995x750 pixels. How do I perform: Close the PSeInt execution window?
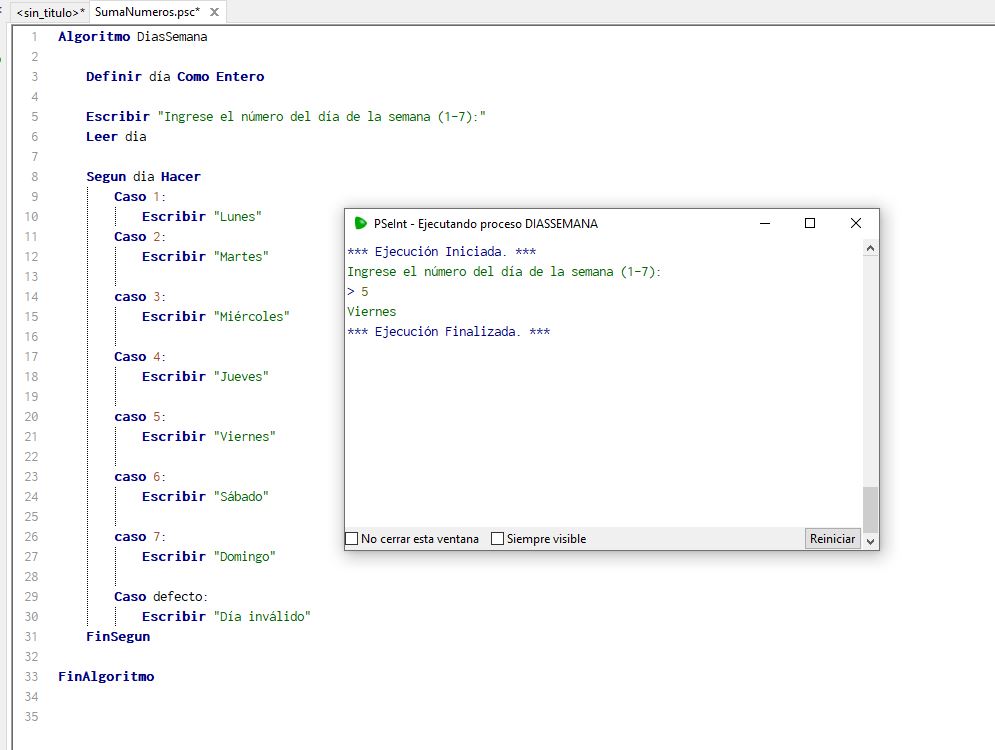pyautogui.click(x=855, y=223)
